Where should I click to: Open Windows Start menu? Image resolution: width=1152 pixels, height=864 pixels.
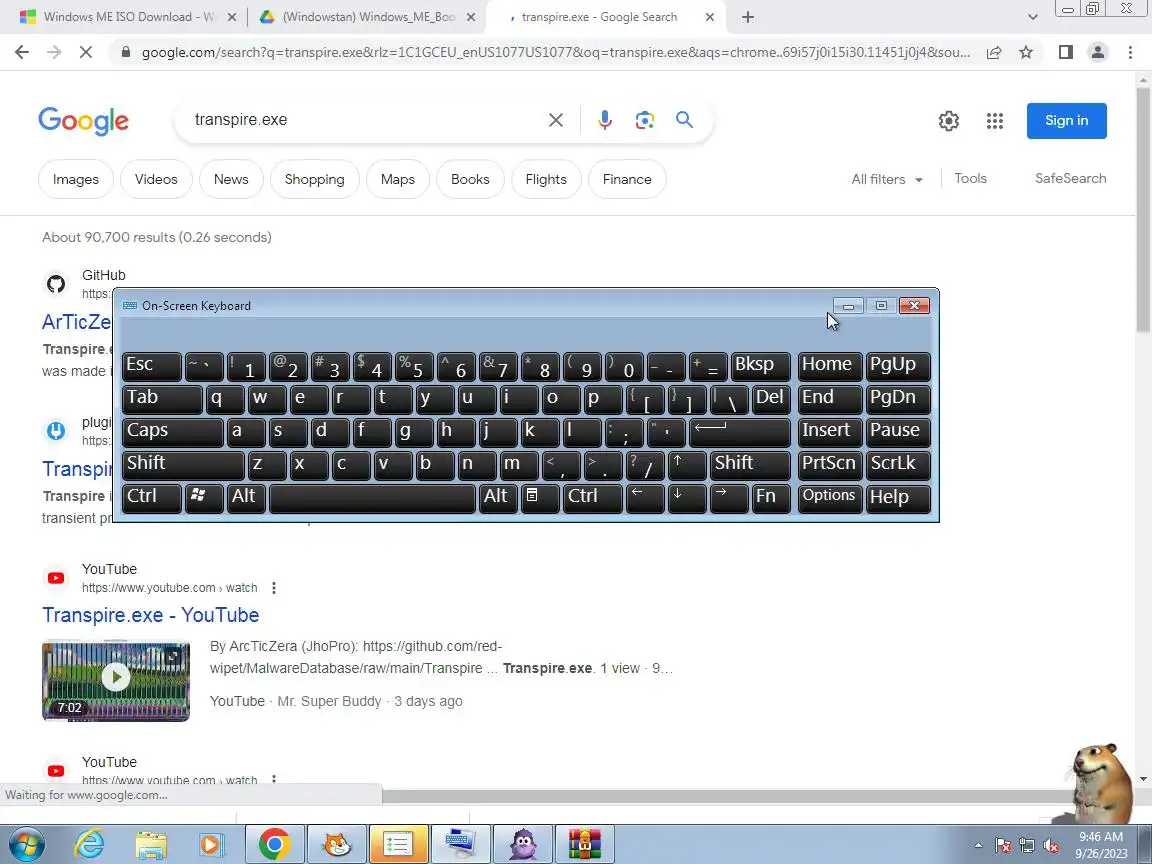(x=26, y=844)
